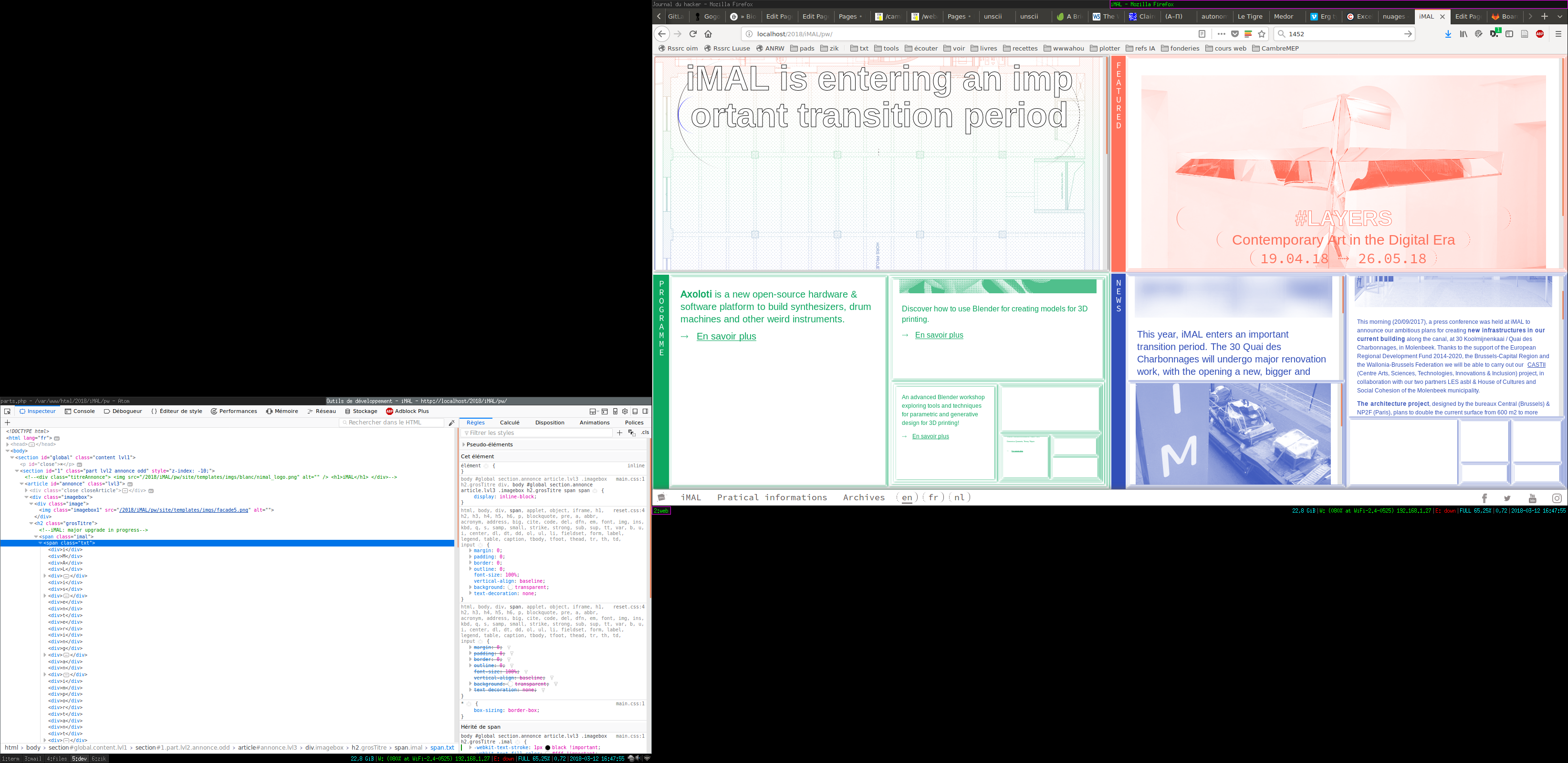Collapse the selected span class txt node
The width and height of the screenshot is (1568, 763).
(40, 543)
